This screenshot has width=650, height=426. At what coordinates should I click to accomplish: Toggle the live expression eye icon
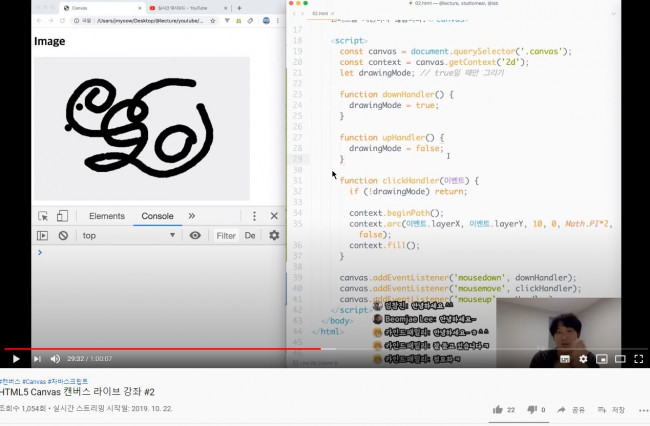pyautogui.click(x=195, y=235)
